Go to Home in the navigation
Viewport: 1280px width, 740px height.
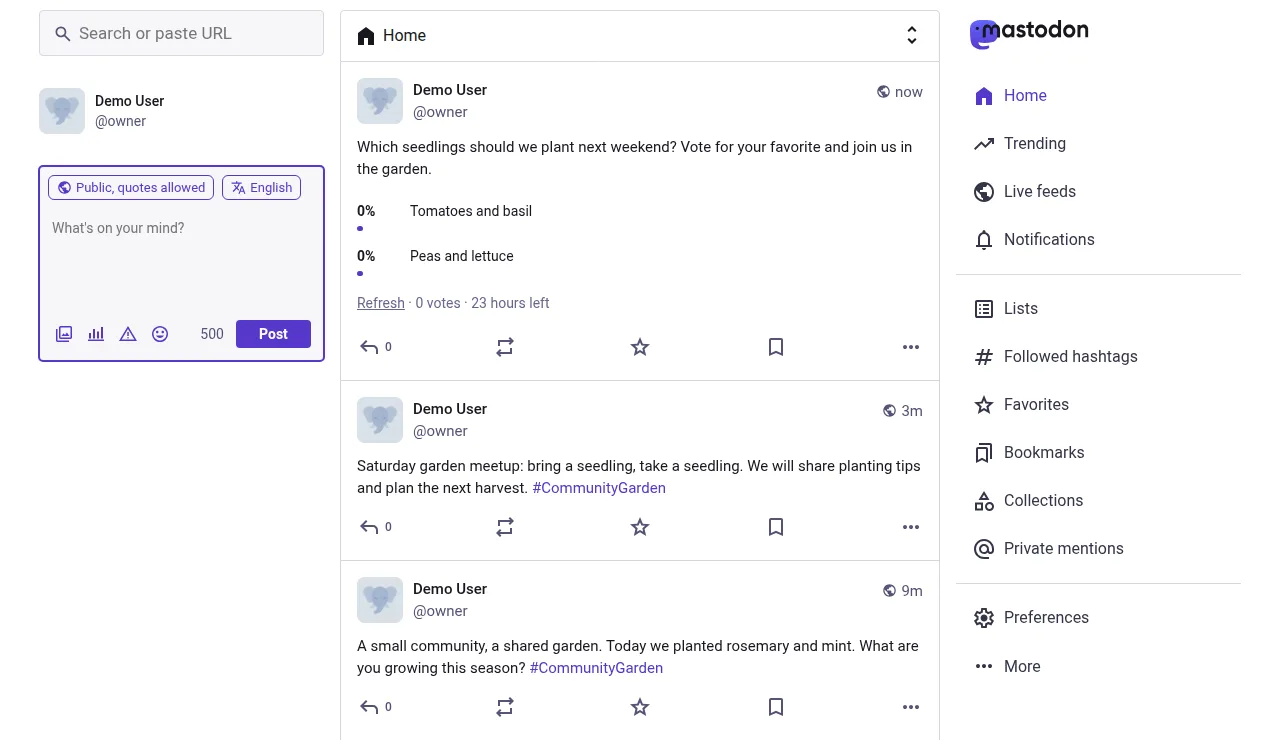pyautogui.click(x=1010, y=95)
